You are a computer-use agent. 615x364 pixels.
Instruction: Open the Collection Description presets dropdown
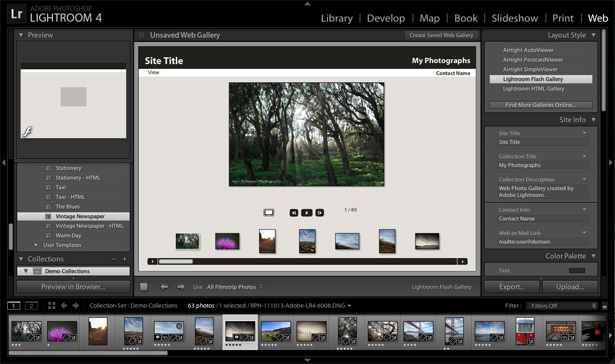584,179
